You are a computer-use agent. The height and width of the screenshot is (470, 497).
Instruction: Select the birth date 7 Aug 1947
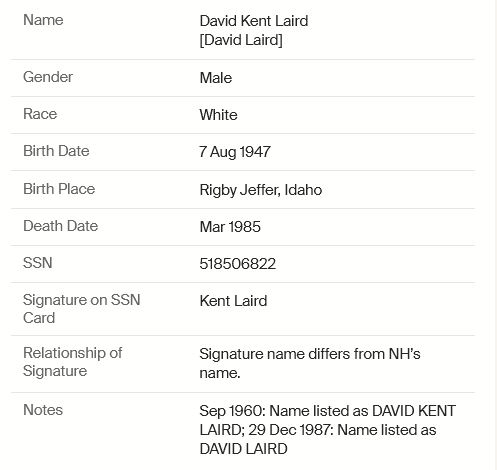point(235,152)
